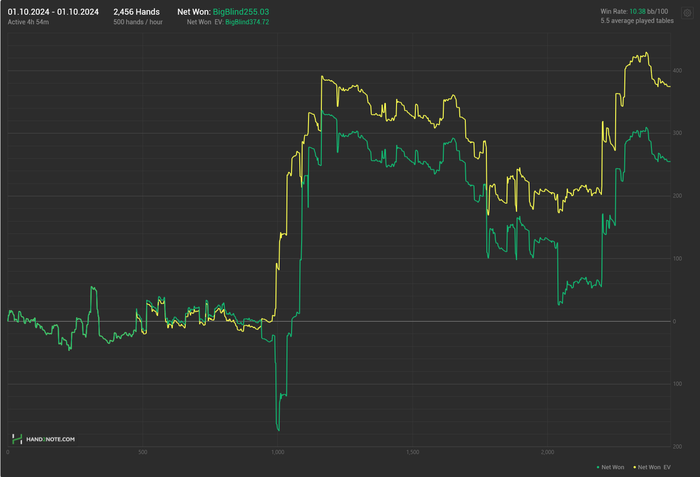Click the 300 y-axis label
The width and height of the screenshot is (700, 477).
click(x=677, y=133)
